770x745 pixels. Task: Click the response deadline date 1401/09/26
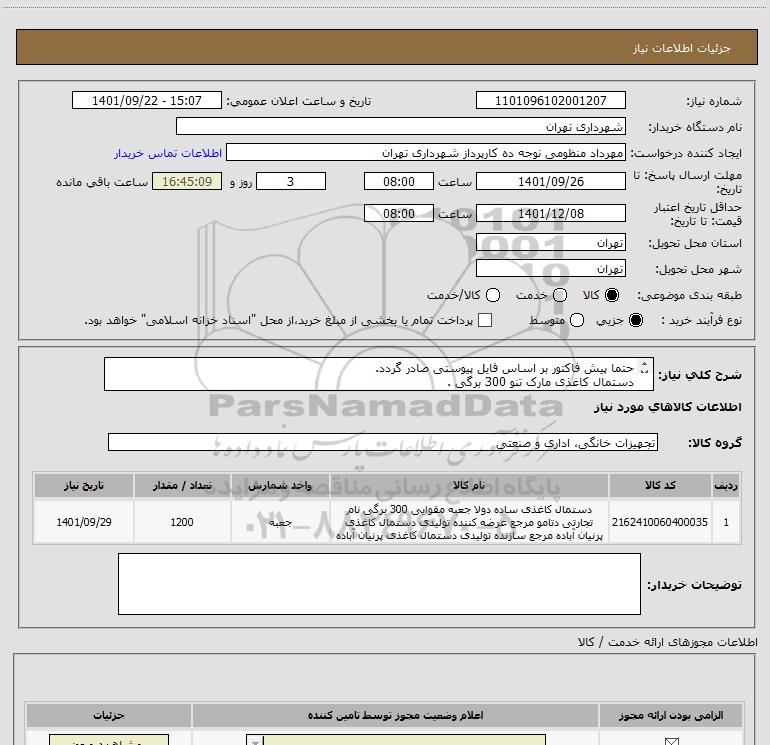(550, 181)
